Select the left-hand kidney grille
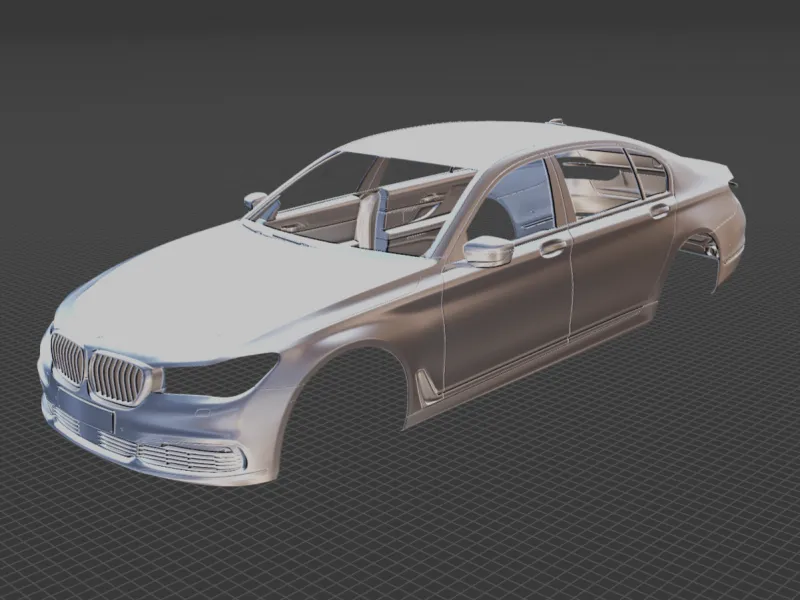This screenshot has height=600, width=800. (67, 358)
